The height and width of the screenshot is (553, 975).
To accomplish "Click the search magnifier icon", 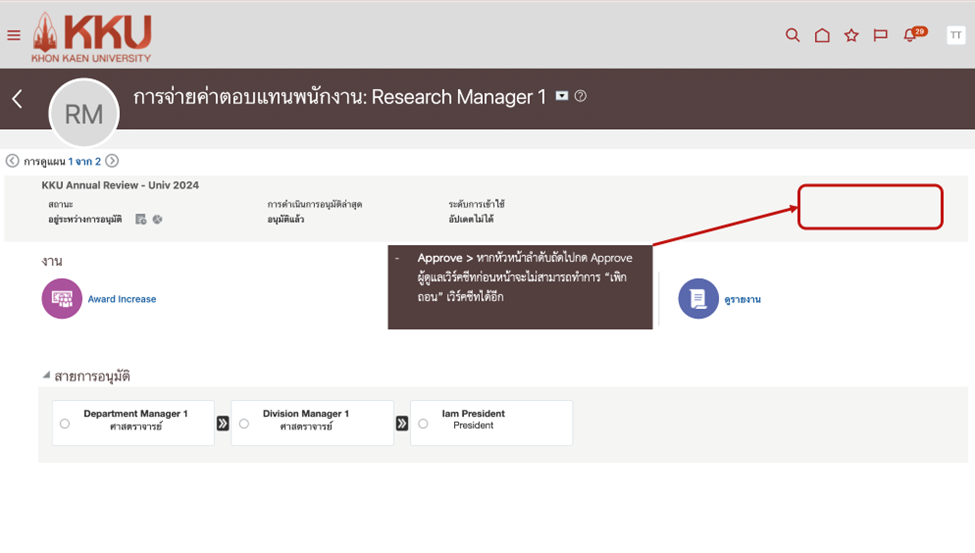I will point(792,35).
